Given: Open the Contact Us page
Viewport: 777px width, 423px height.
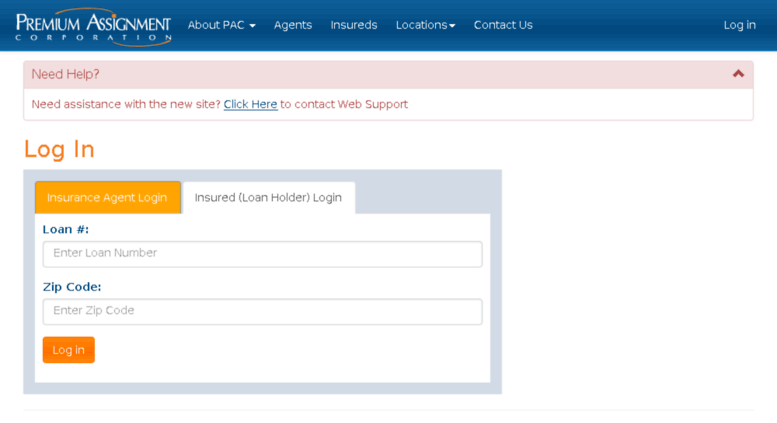Looking at the screenshot, I should coord(503,25).
